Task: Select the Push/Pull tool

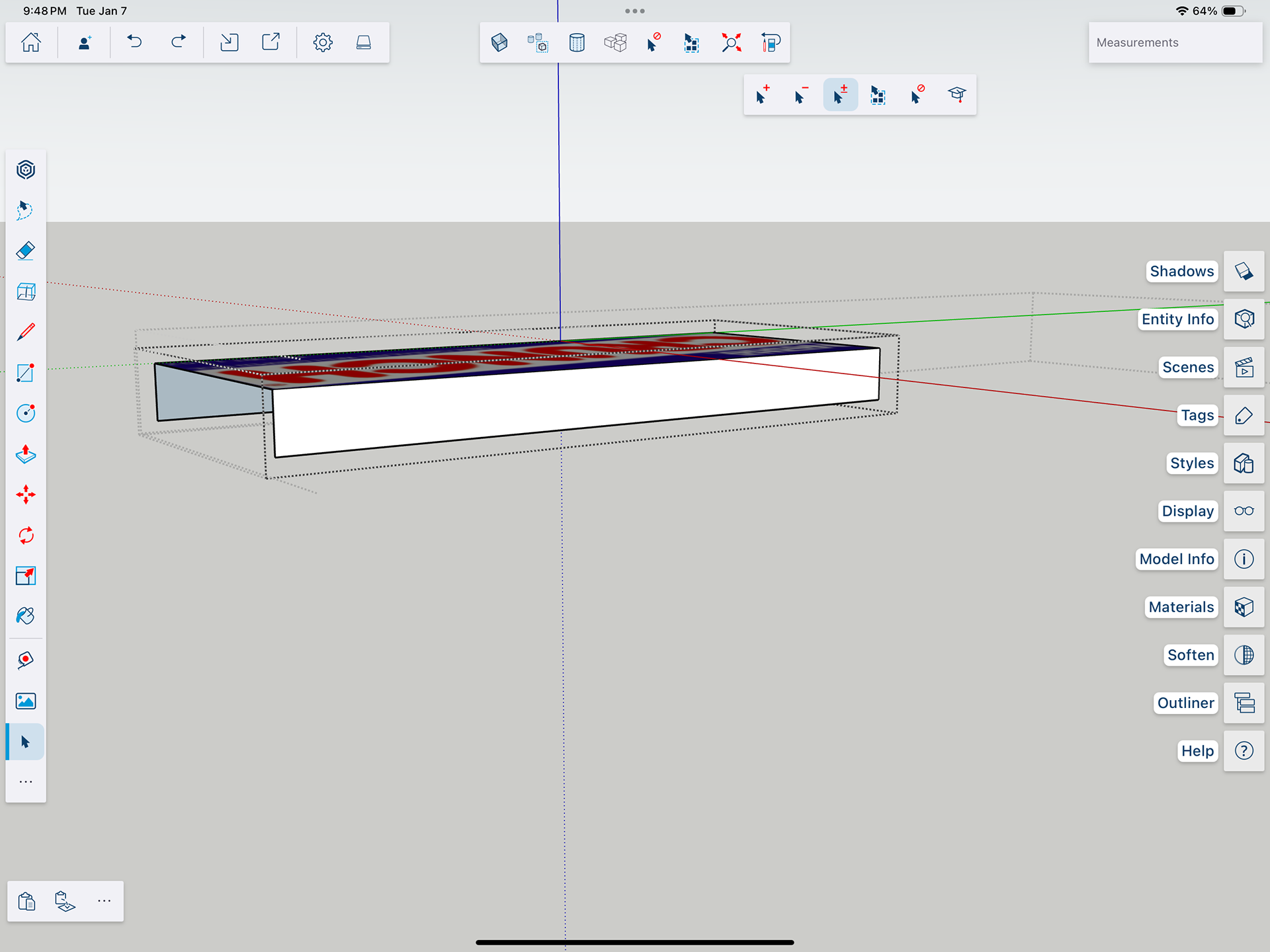Action: [x=26, y=454]
